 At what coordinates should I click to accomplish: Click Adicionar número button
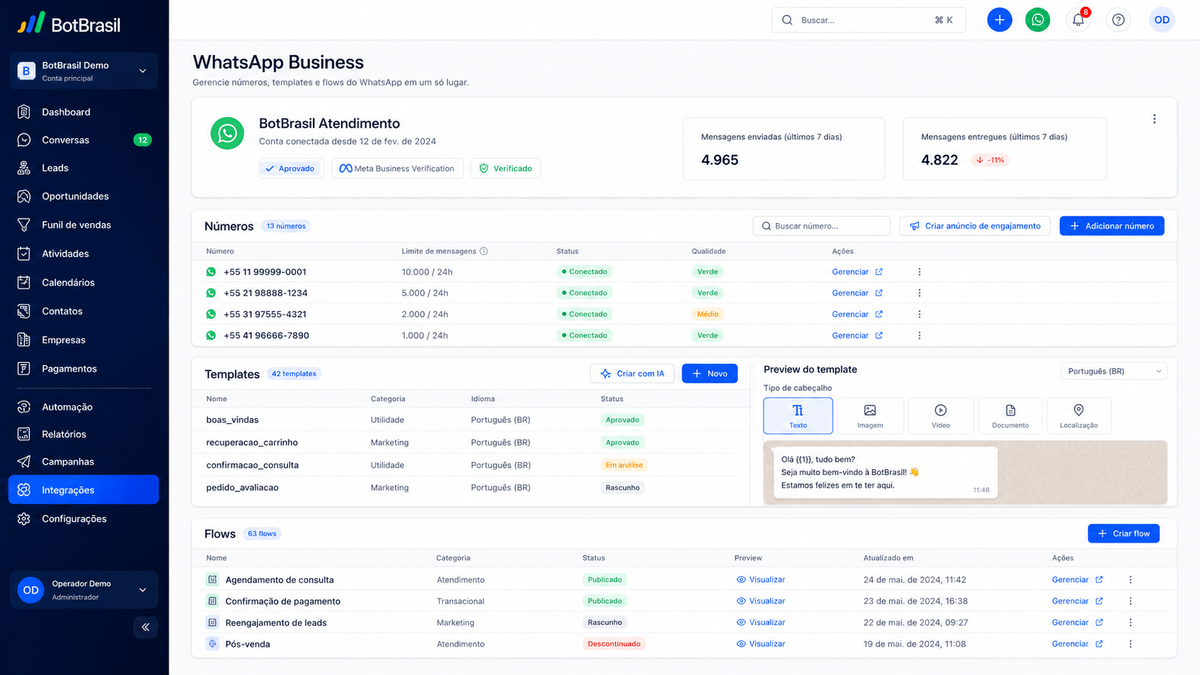[1112, 226]
